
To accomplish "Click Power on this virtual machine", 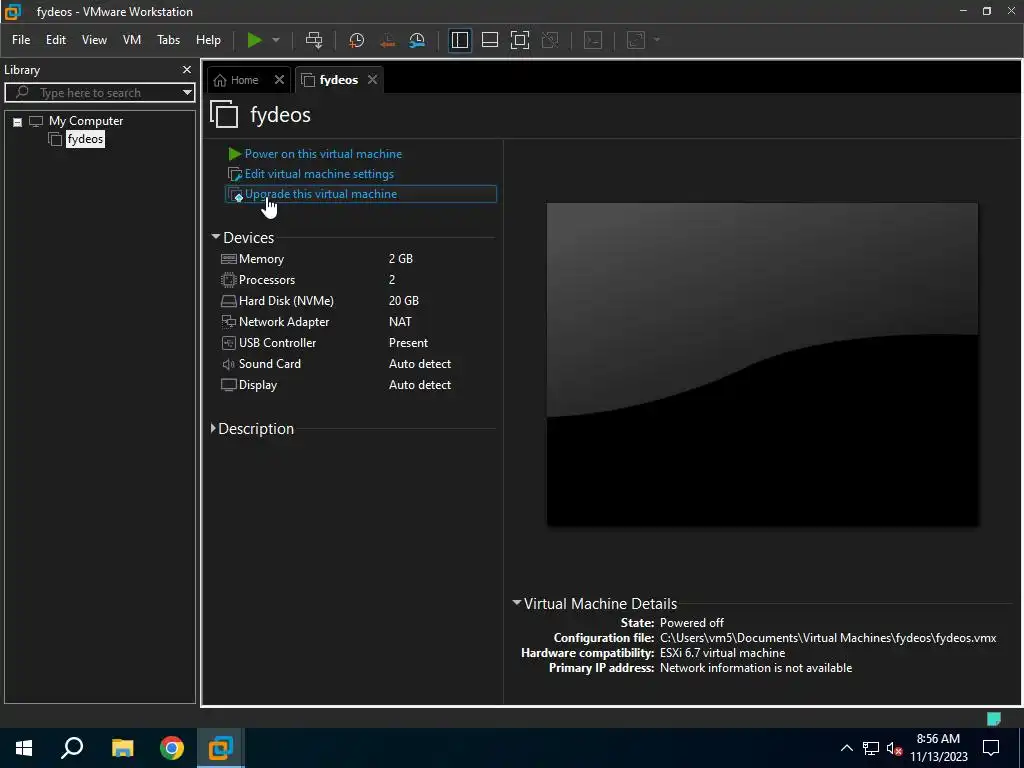I will pyautogui.click(x=323, y=154).
